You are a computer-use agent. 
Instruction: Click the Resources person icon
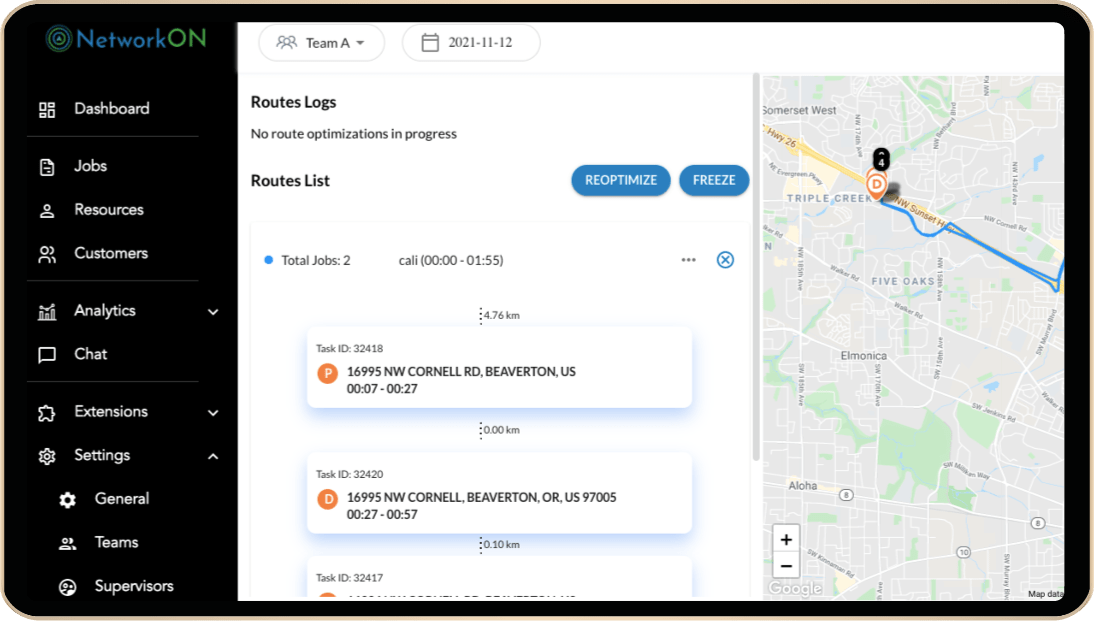(x=47, y=211)
